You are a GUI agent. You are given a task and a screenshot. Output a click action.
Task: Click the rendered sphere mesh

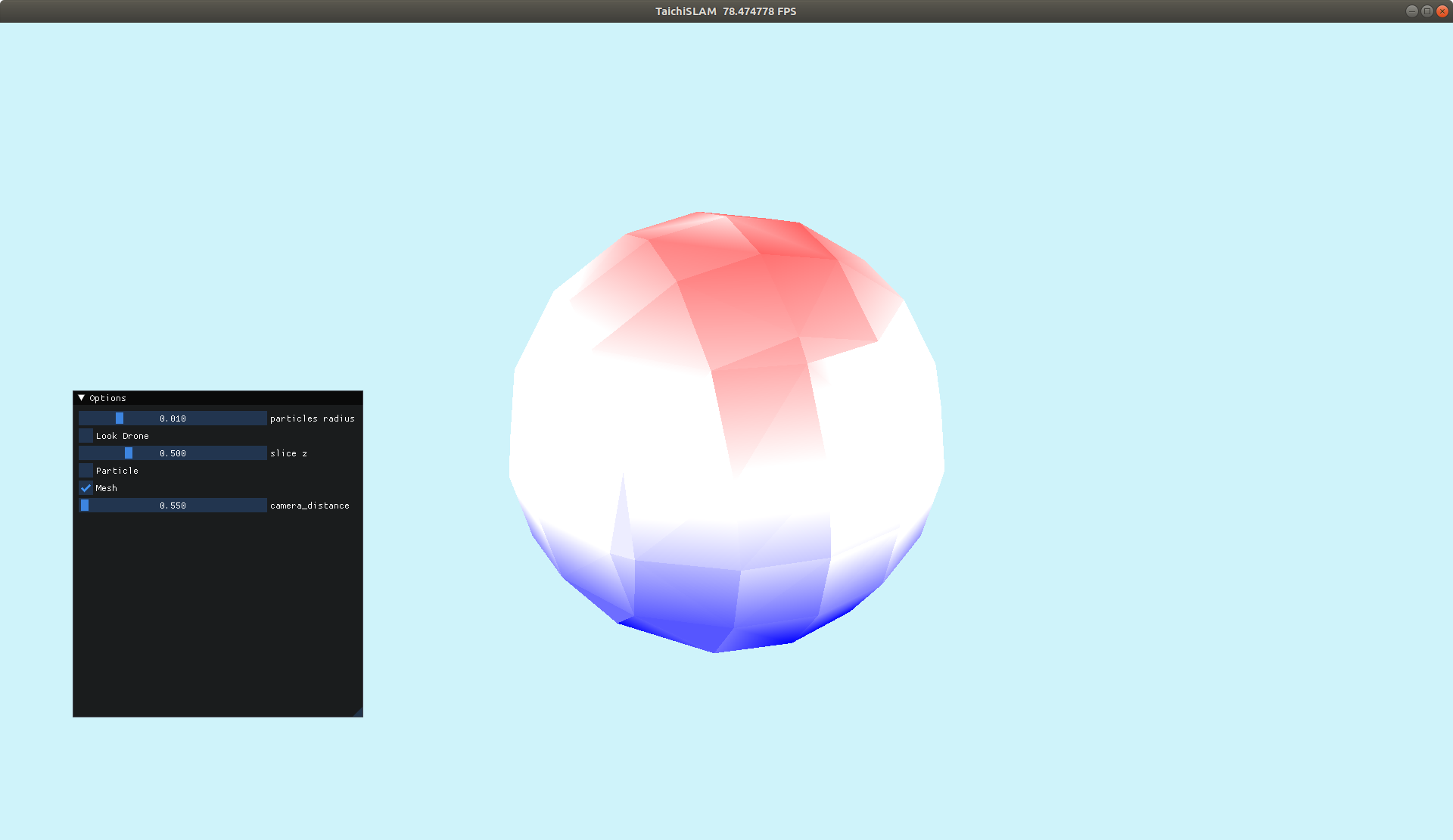tap(726, 431)
